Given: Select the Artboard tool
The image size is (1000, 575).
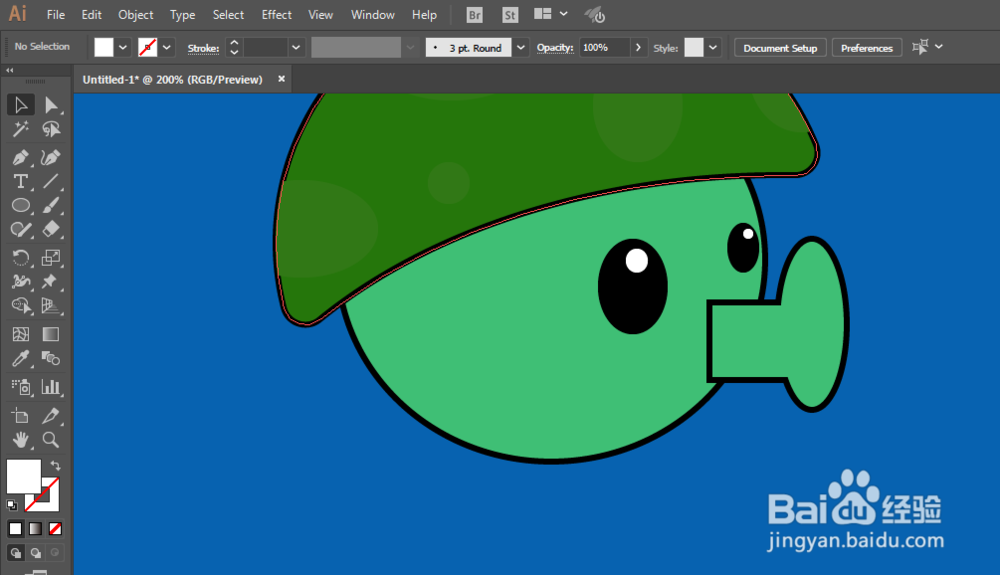Looking at the screenshot, I should click(20, 416).
